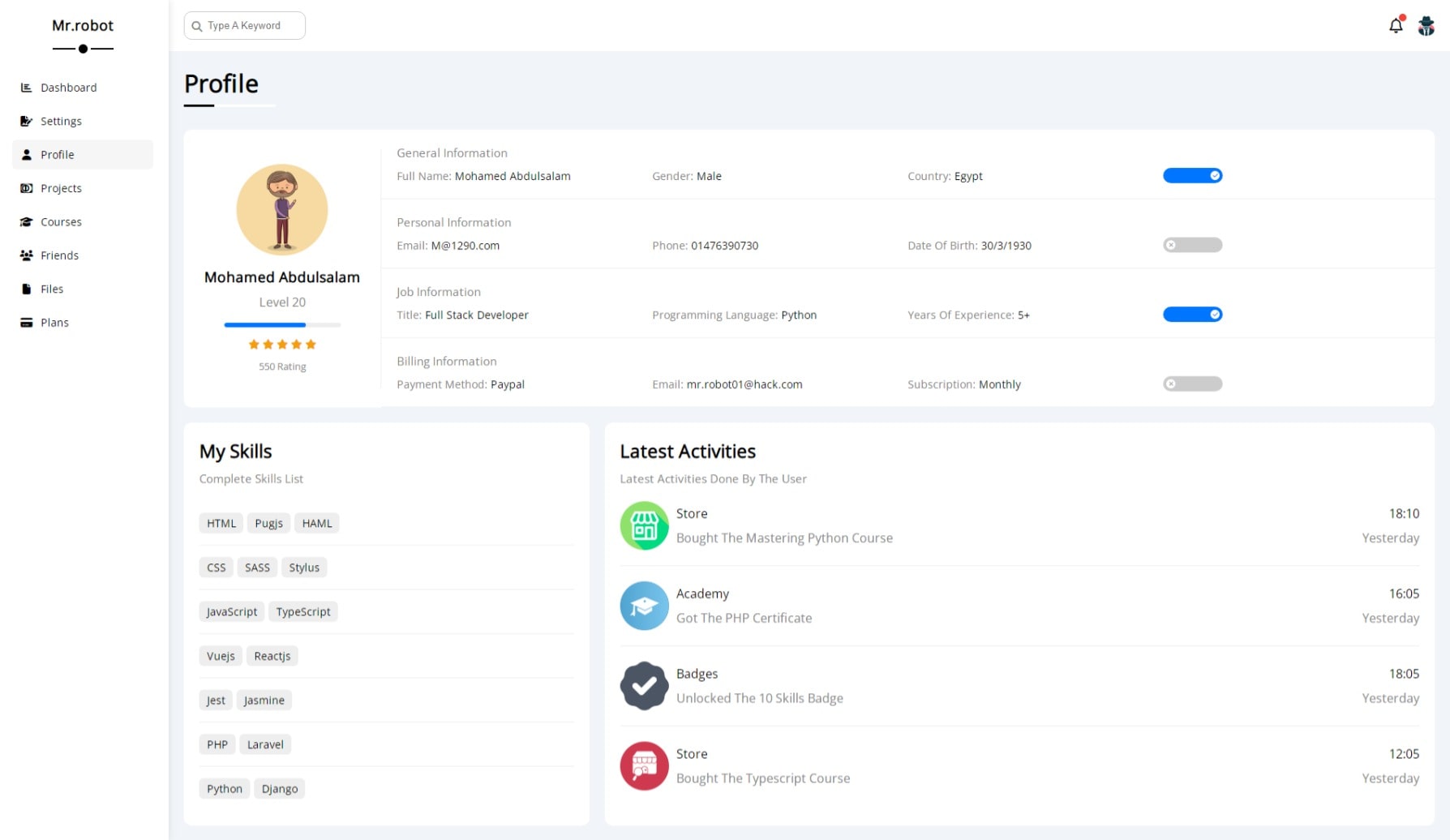Click the level progress bar
The image size is (1450, 840).
[x=281, y=324]
